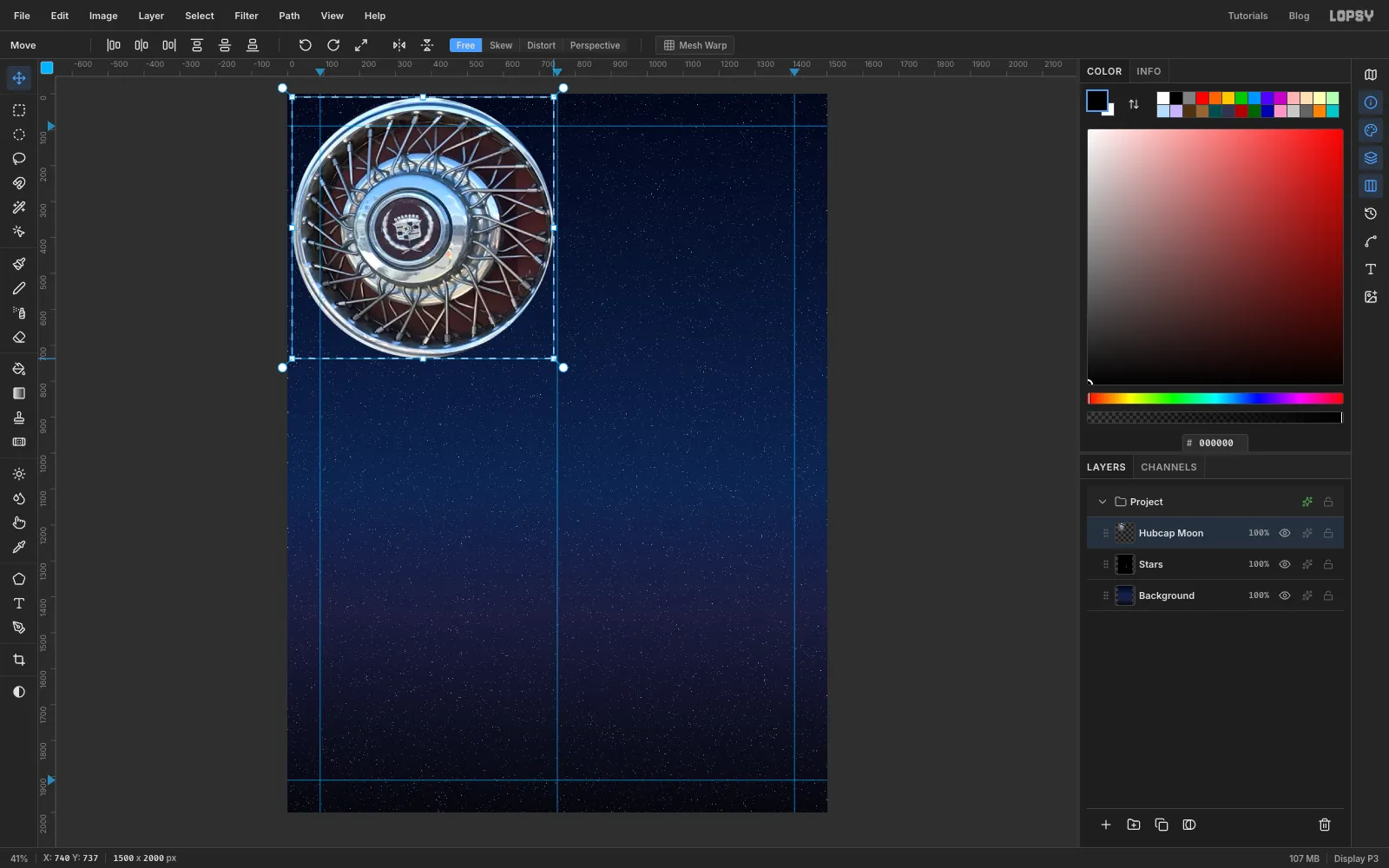Select the Gradient tool
The image size is (1389, 868).
pyautogui.click(x=19, y=393)
